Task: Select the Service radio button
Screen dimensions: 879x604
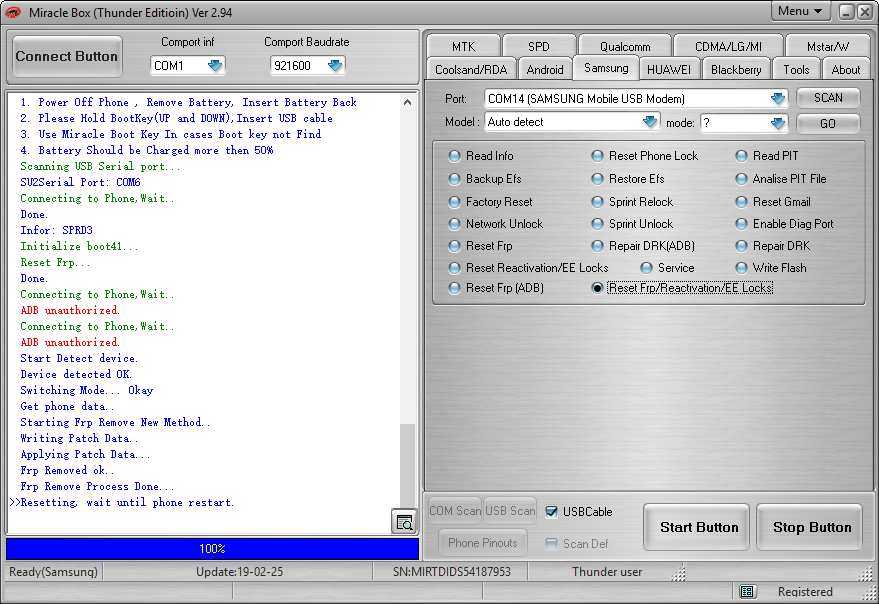Action: 646,268
